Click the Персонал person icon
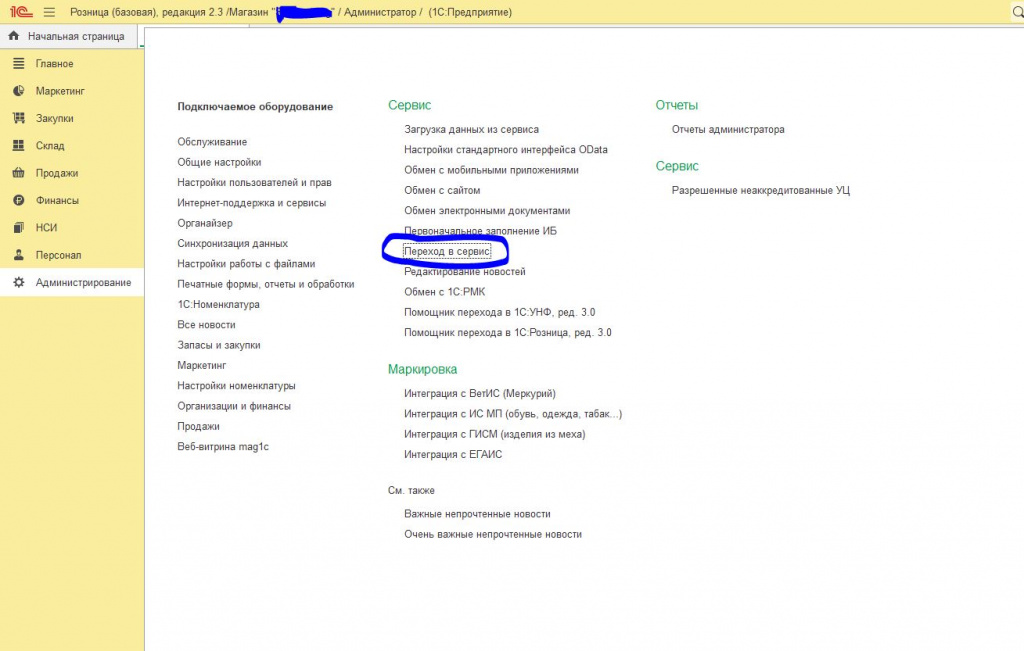 [x=18, y=255]
